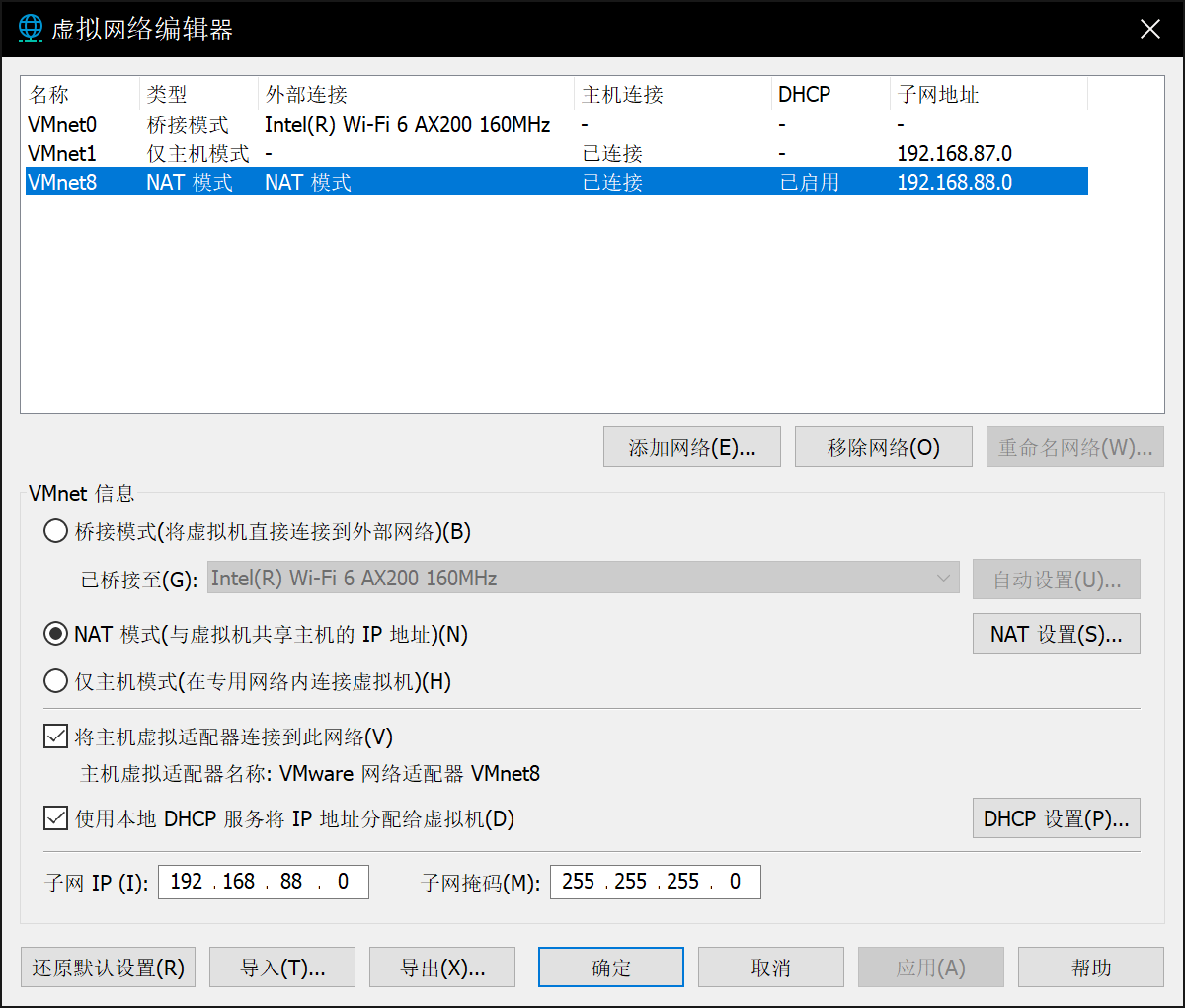Screen dimensions: 1185x1008
Task: Click the 子网地址 column header
Action: click(989, 95)
